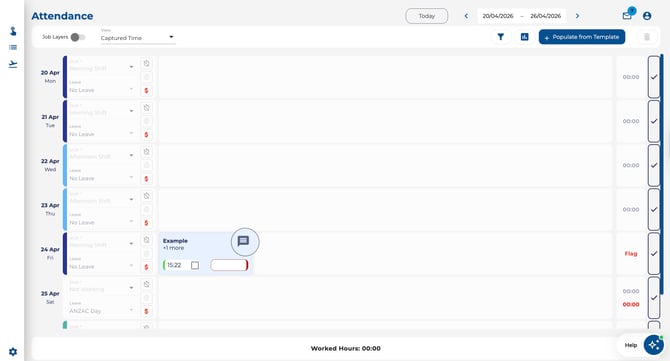Click the Attendance page title
The width and height of the screenshot is (670, 361).
pos(62,16)
